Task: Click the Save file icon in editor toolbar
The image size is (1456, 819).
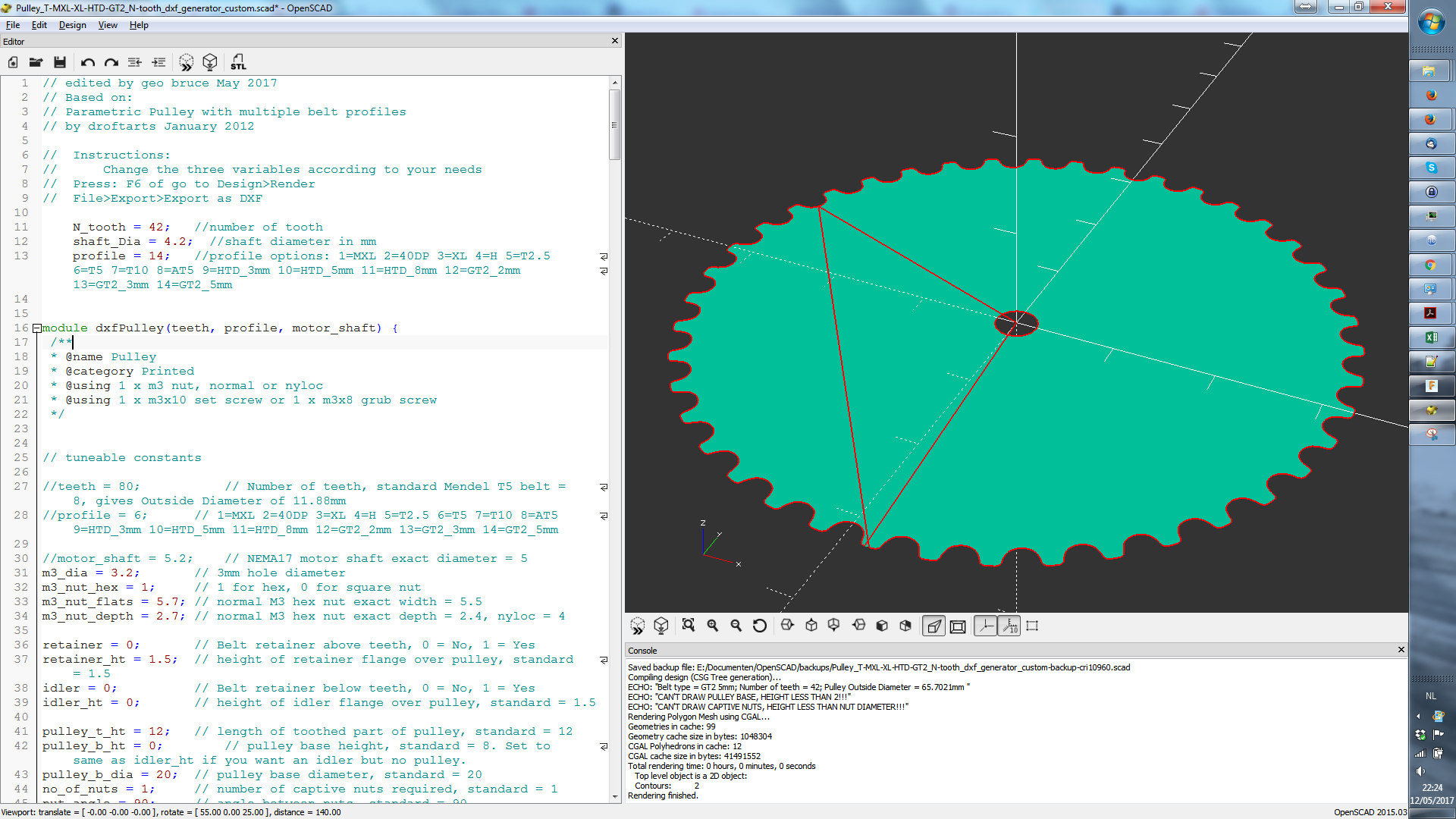Action: point(60,62)
